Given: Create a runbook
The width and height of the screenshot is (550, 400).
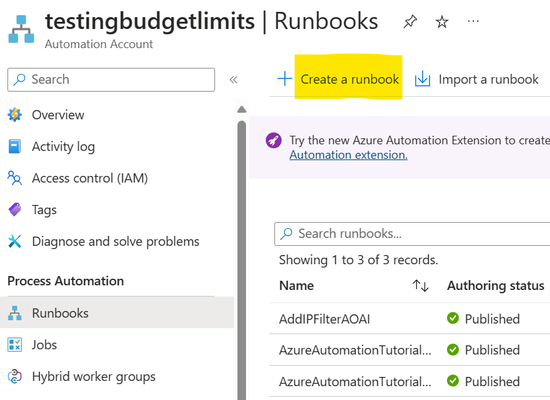Looking at the screenshot, I should 349,79.
